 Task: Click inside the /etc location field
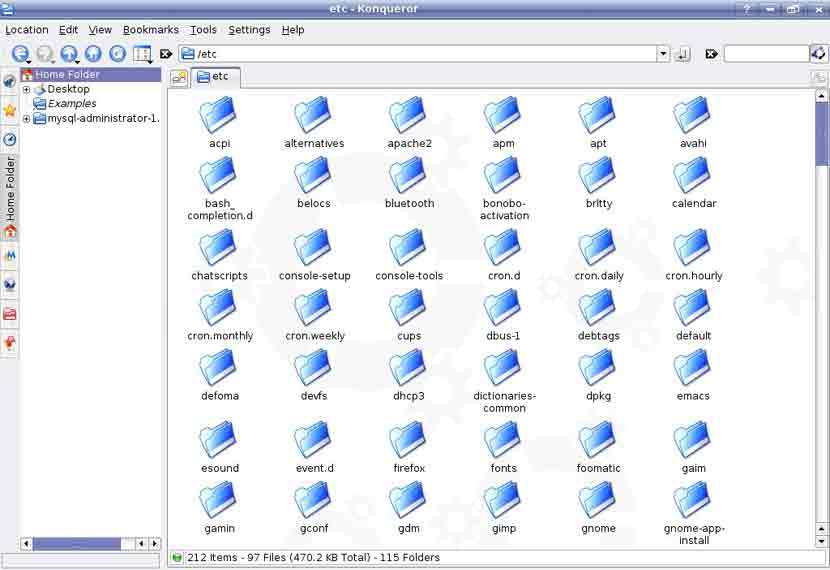[418, 54]
